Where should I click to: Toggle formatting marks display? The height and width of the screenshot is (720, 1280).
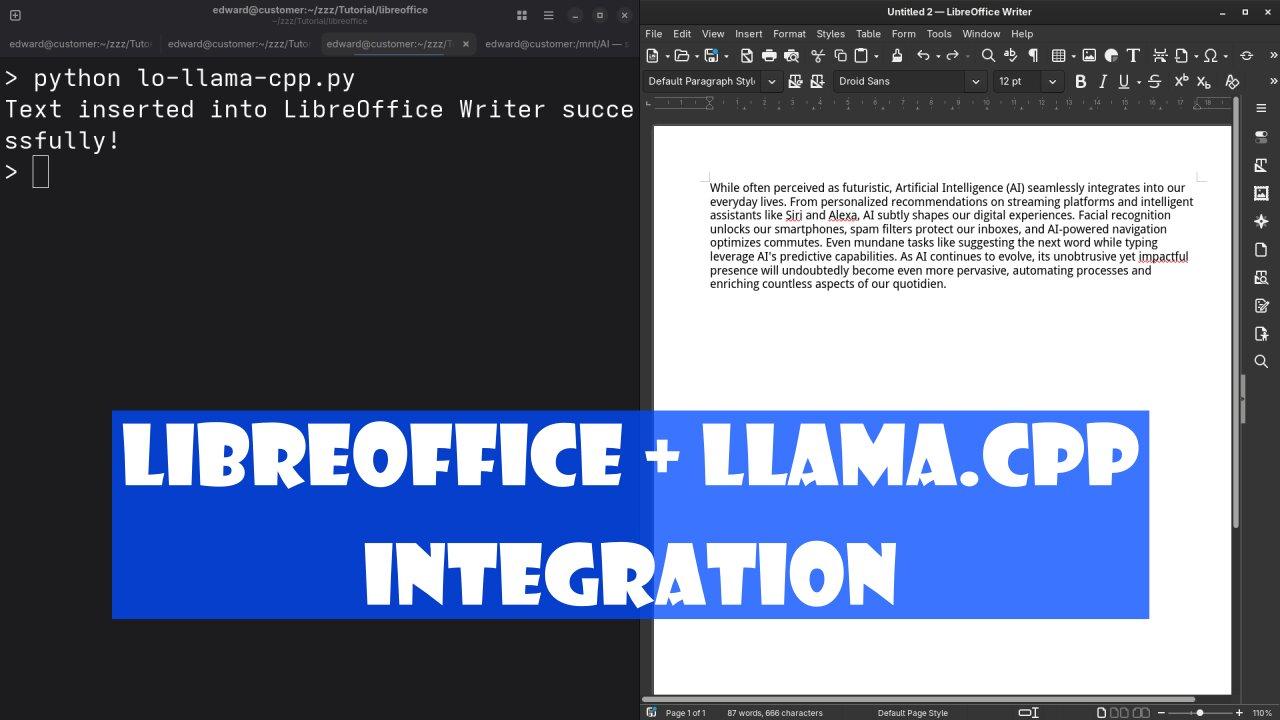[1033, 55]
